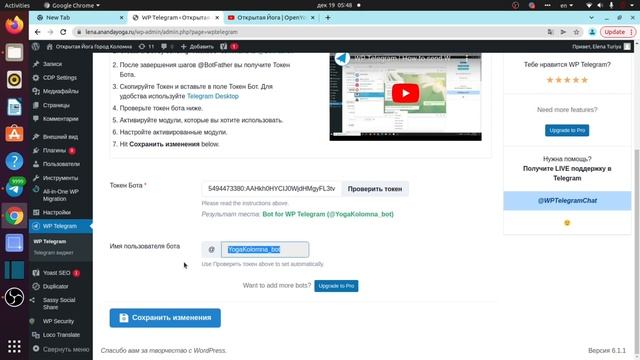Open Привет, Elena Turiya account menu
Screen dimensions: 640x360
601,47
